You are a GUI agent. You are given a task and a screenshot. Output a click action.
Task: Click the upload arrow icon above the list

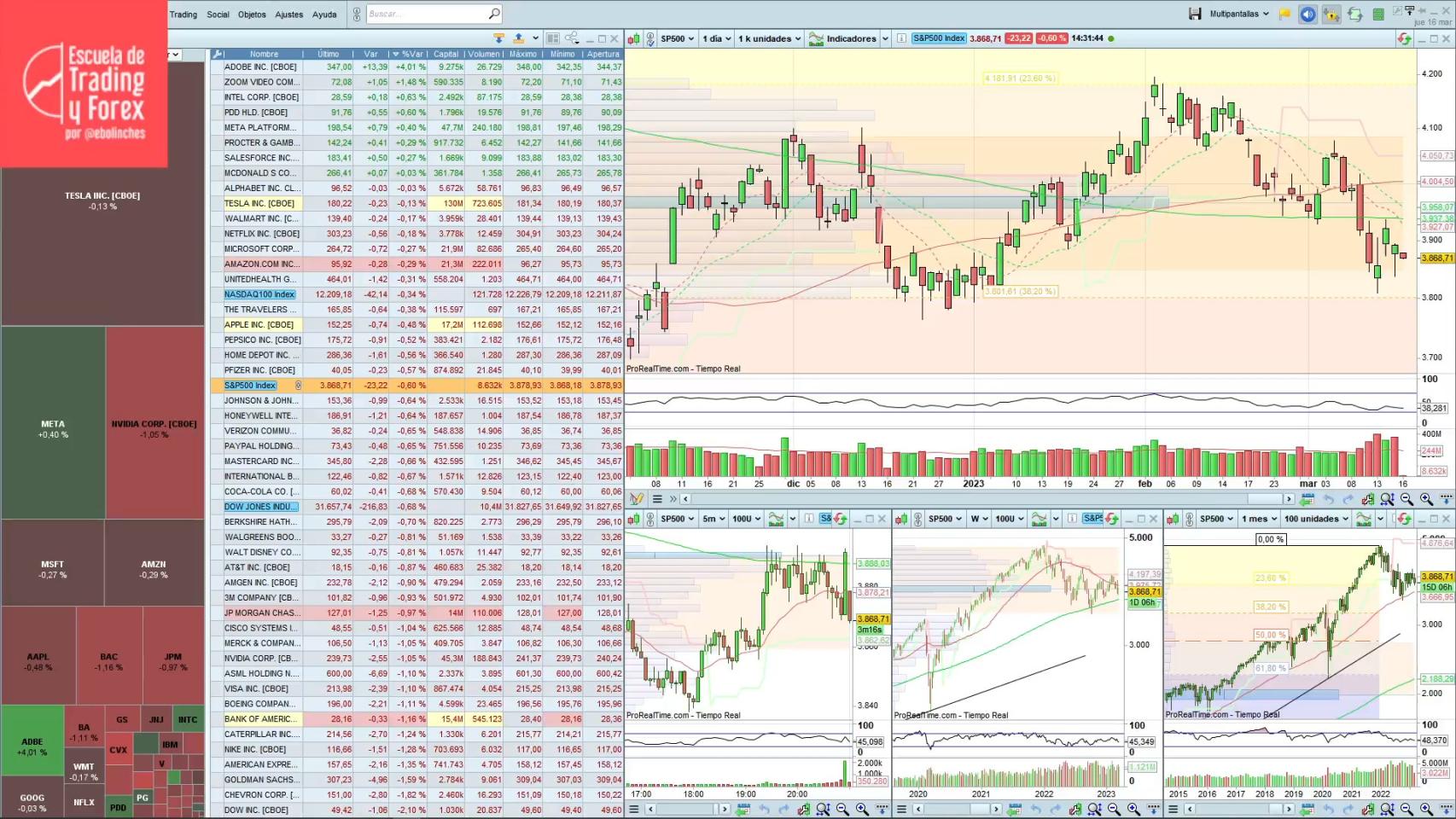pyautogui.click(x=518, y=38)
